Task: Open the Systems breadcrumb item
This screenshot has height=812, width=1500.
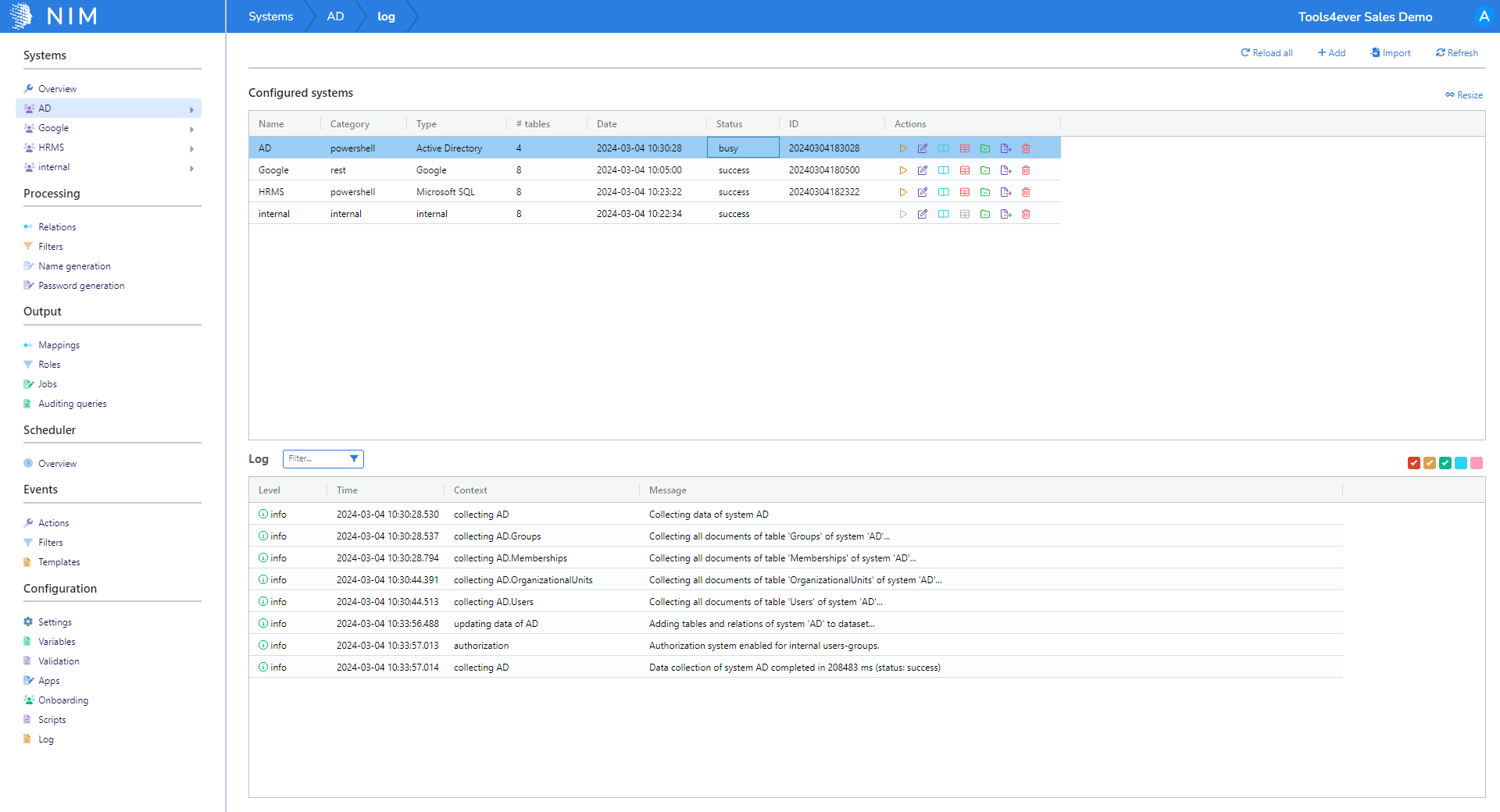Action: click(x=270, y=16)
